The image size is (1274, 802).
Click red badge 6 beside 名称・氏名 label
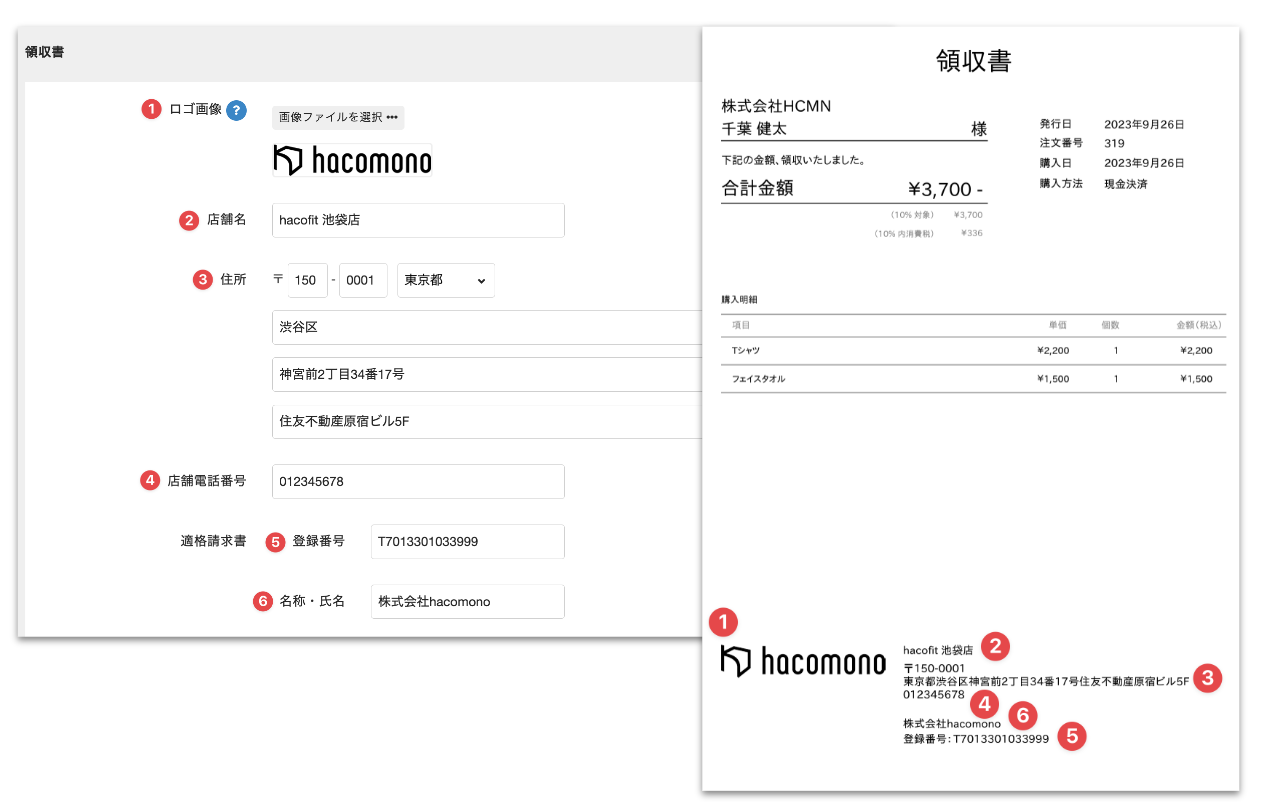tap(262, 601)
